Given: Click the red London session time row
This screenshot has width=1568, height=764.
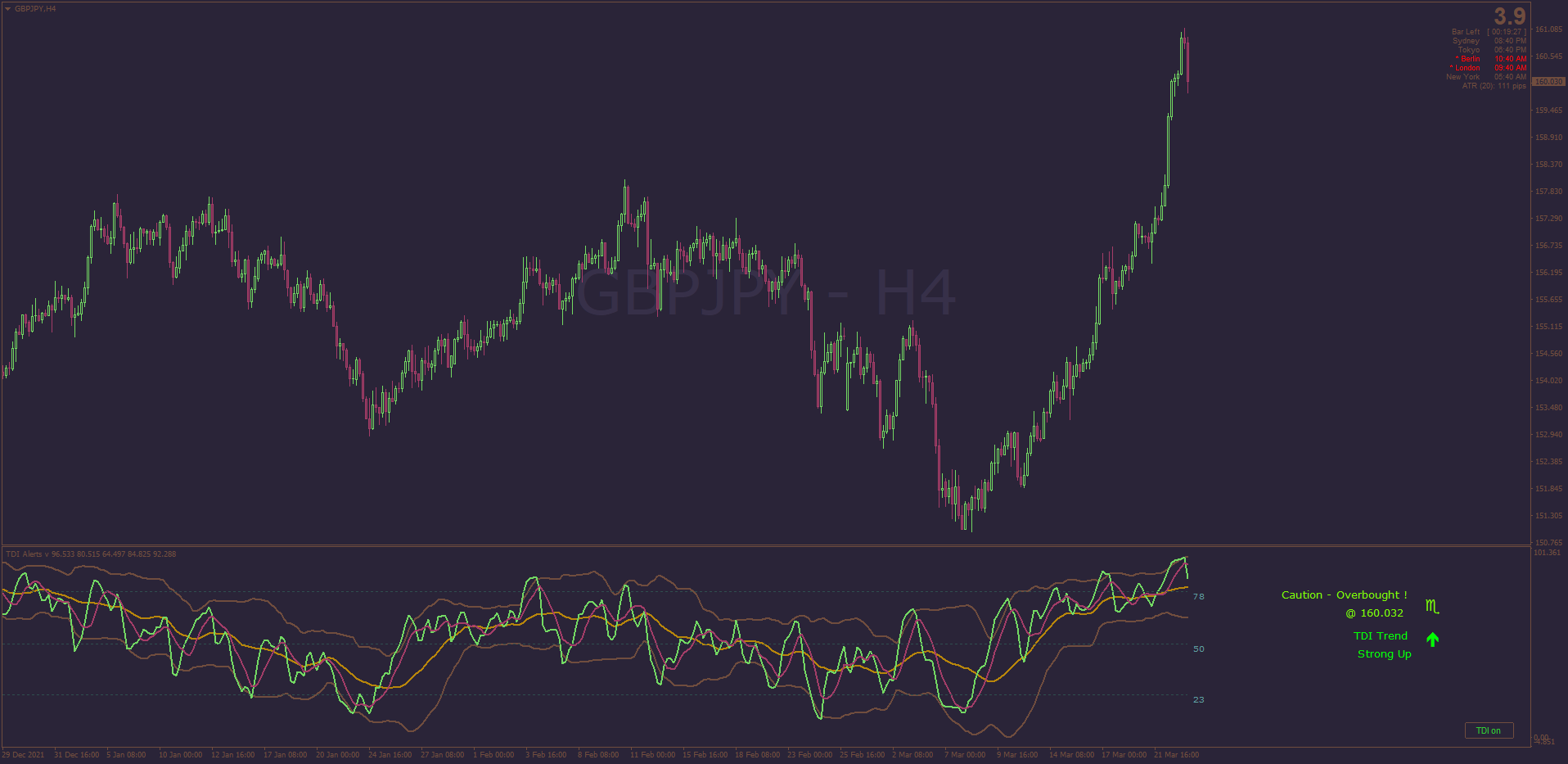Looking at the screenshot, I should pos(1488,68).
